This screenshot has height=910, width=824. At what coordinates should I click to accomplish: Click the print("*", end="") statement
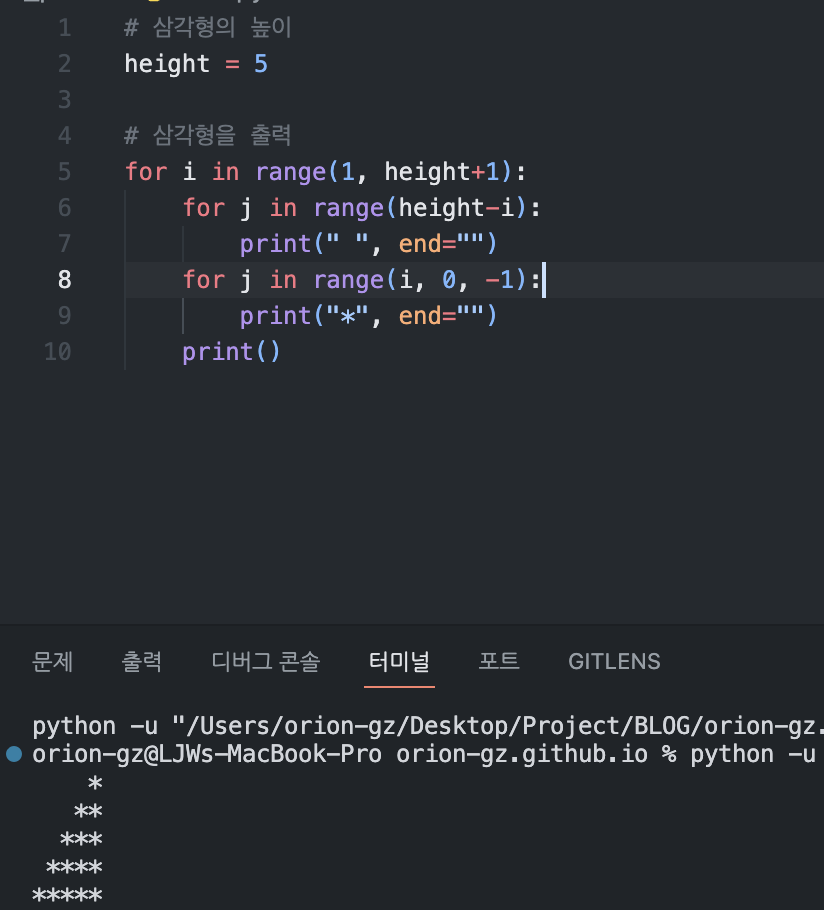click(x=368, y=316)
